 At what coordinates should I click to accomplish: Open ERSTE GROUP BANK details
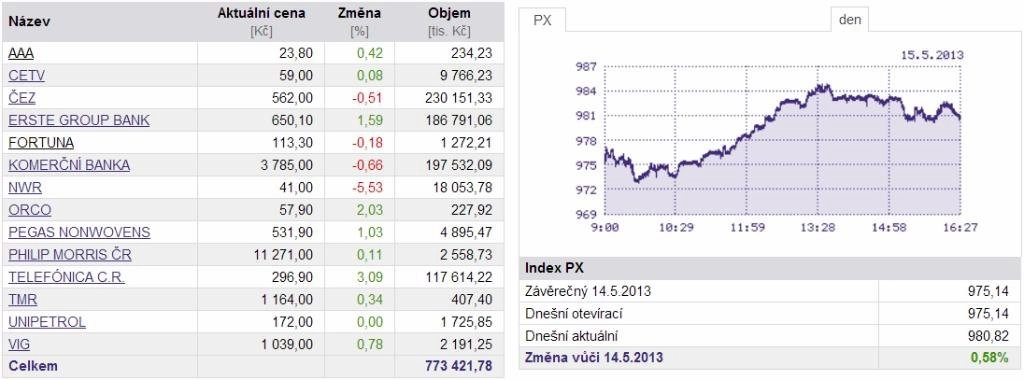[x=79, y=120]
